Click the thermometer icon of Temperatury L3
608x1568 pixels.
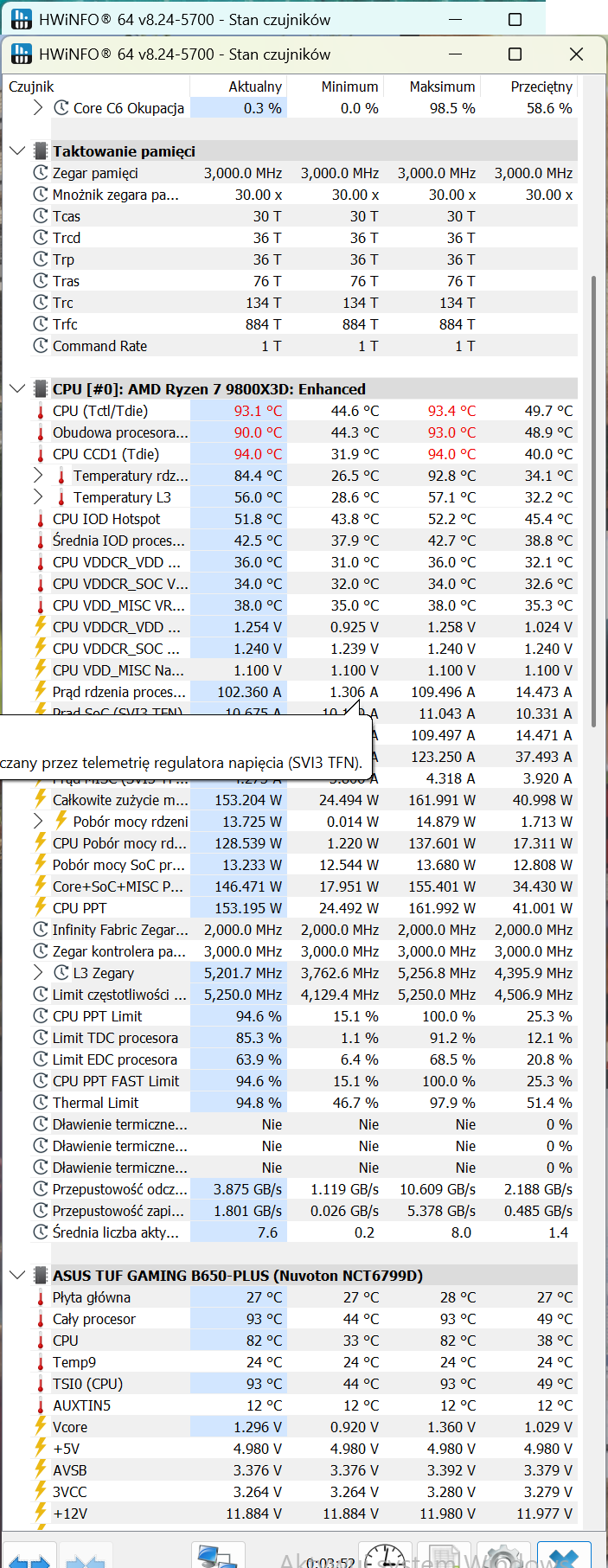61,497
